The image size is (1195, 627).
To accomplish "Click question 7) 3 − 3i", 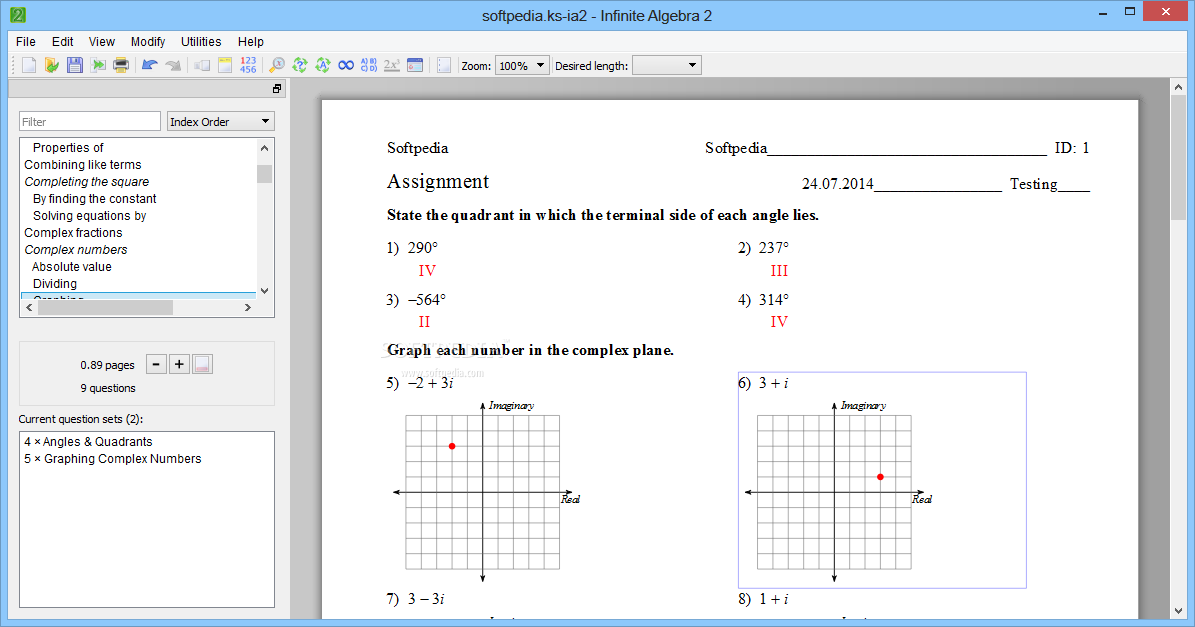I will [415, 599].
